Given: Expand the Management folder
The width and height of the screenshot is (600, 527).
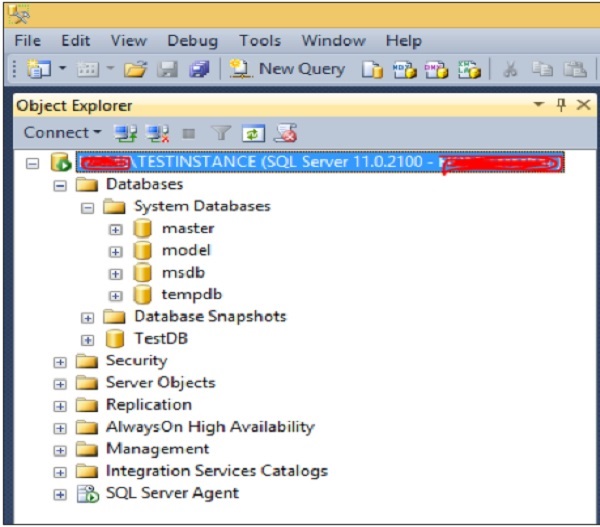Looking at the screenshot, I should [60, 451].
